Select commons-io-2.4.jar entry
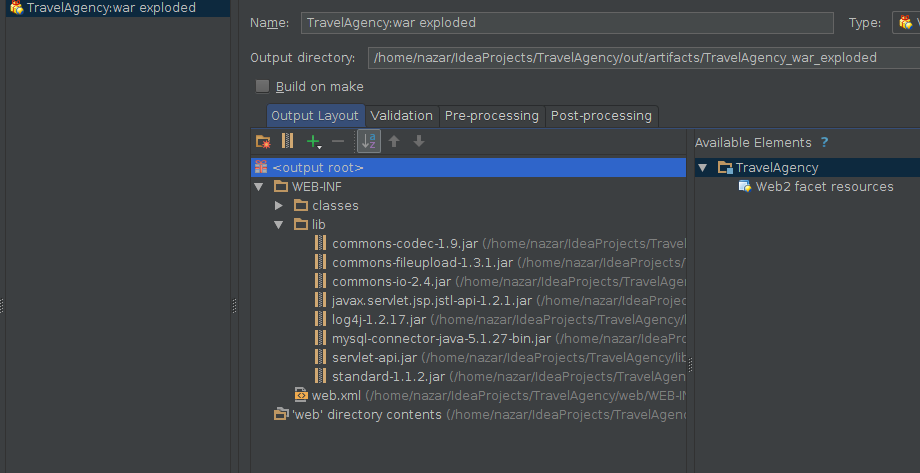The image size is (920, 473). tap(391, 282)
